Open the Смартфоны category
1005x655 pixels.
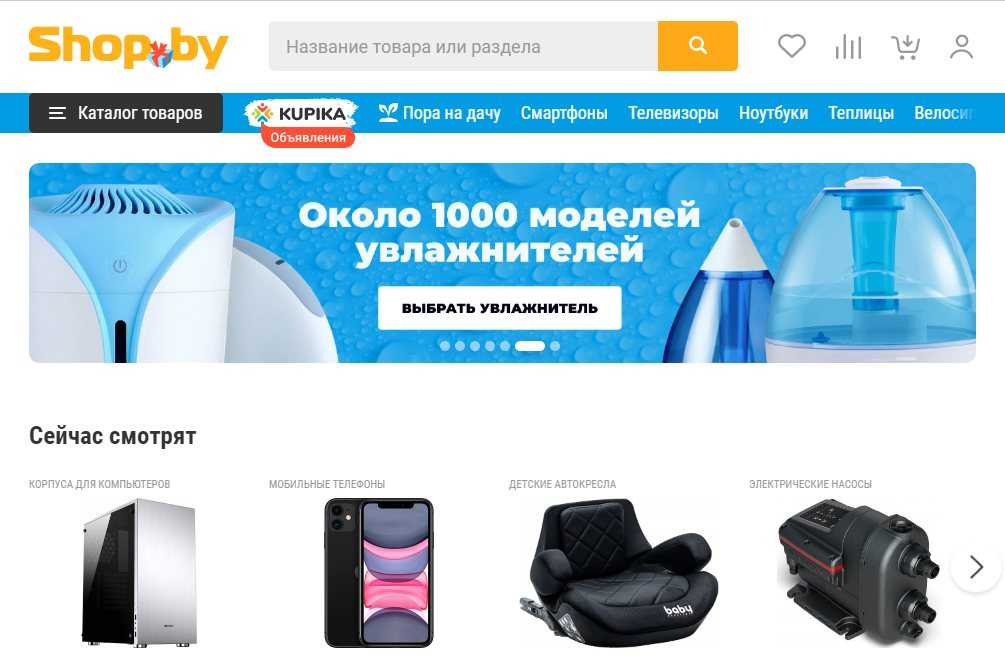click(564, 113)
